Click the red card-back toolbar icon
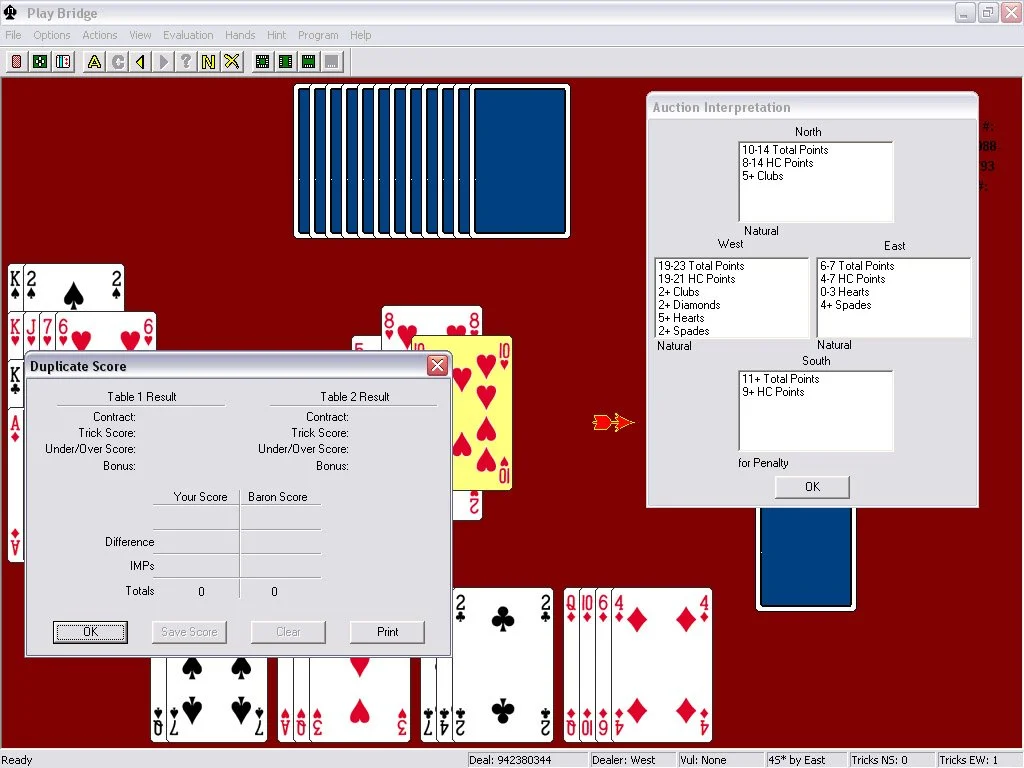 point(16,62)
